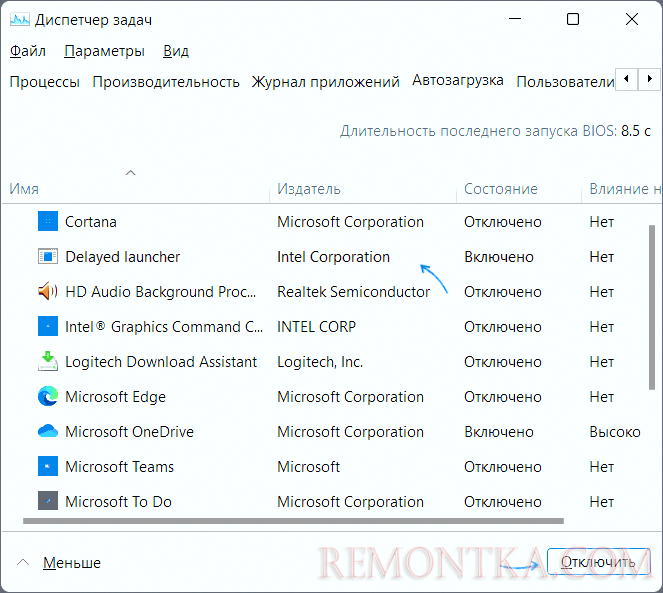Click the vertical scrollbar of startup list
This screenshot has height=593, width=663.
652,307
